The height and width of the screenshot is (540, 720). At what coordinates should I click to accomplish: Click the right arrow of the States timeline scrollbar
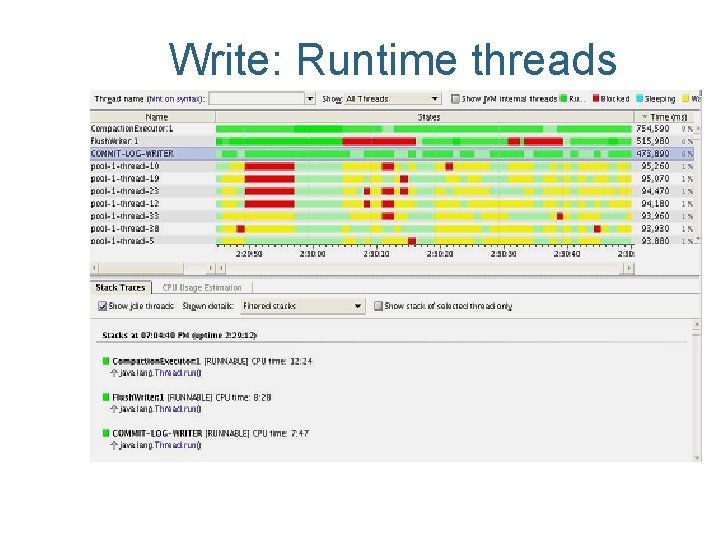tap(629, 268)
